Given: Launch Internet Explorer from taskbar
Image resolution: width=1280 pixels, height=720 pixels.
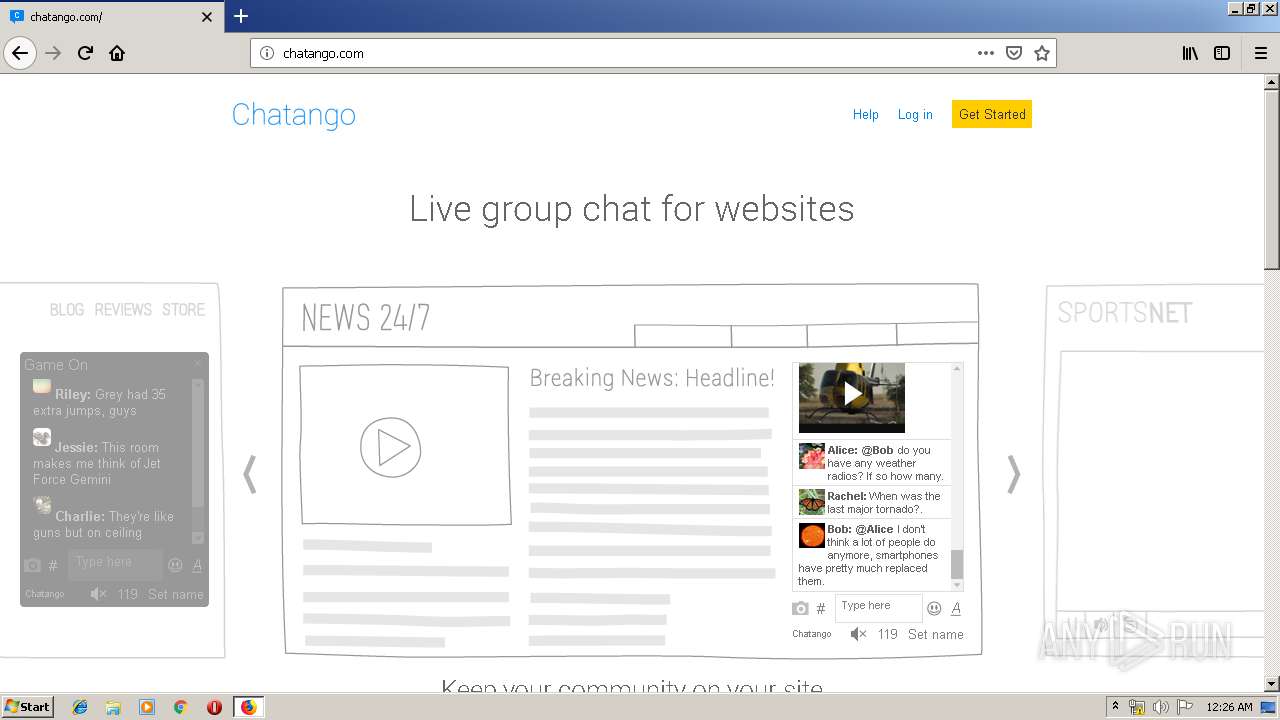Looking at the screenshot, I should (x=80, y=707).
